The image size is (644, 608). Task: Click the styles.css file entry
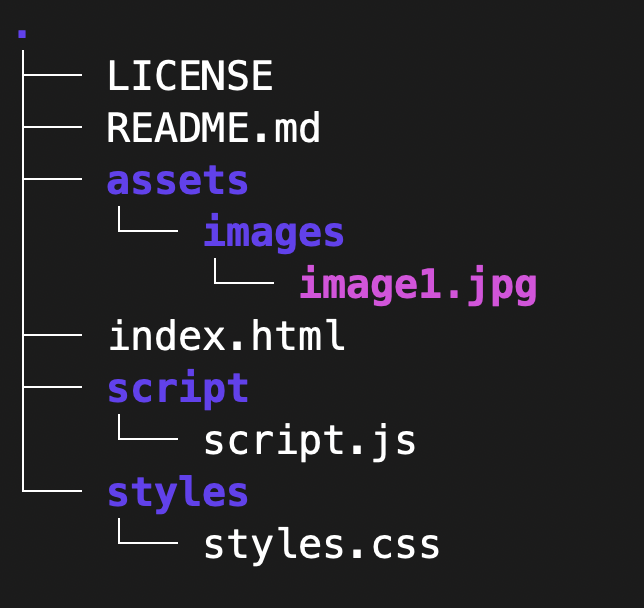coord(322,545)
